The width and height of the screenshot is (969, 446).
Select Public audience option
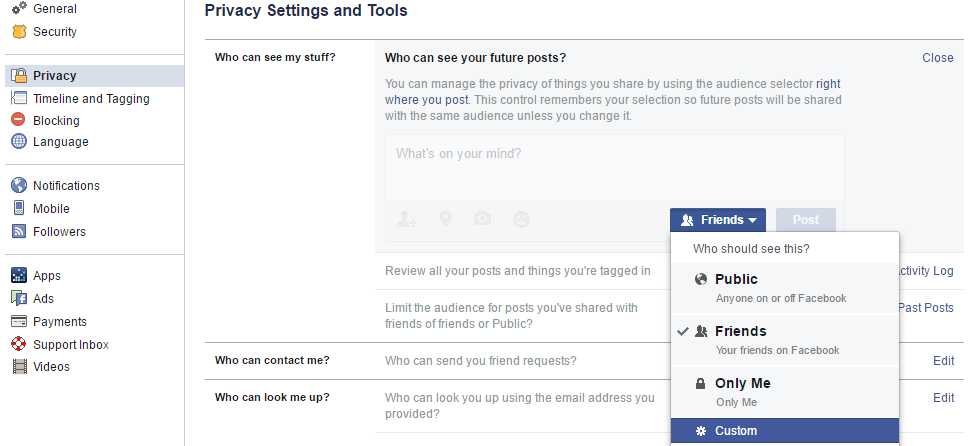point(784,287)
